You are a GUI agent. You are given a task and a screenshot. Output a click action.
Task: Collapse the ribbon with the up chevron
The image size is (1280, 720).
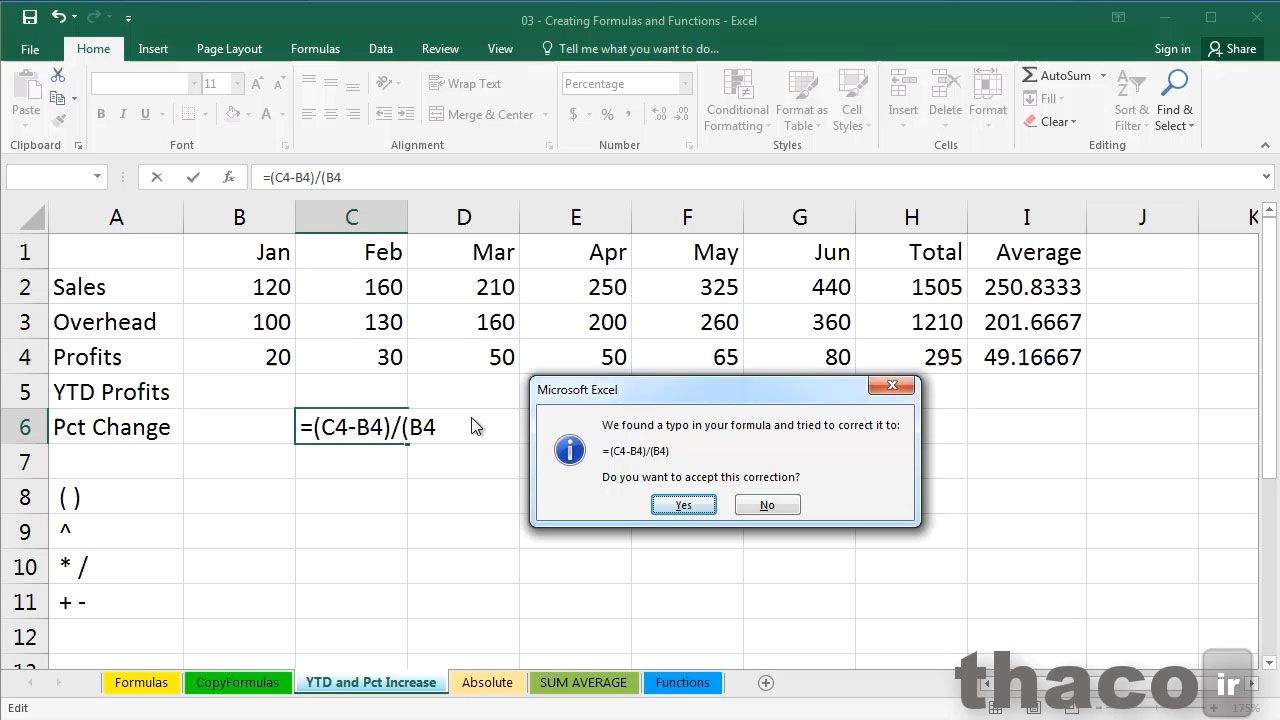(1267, 146)
